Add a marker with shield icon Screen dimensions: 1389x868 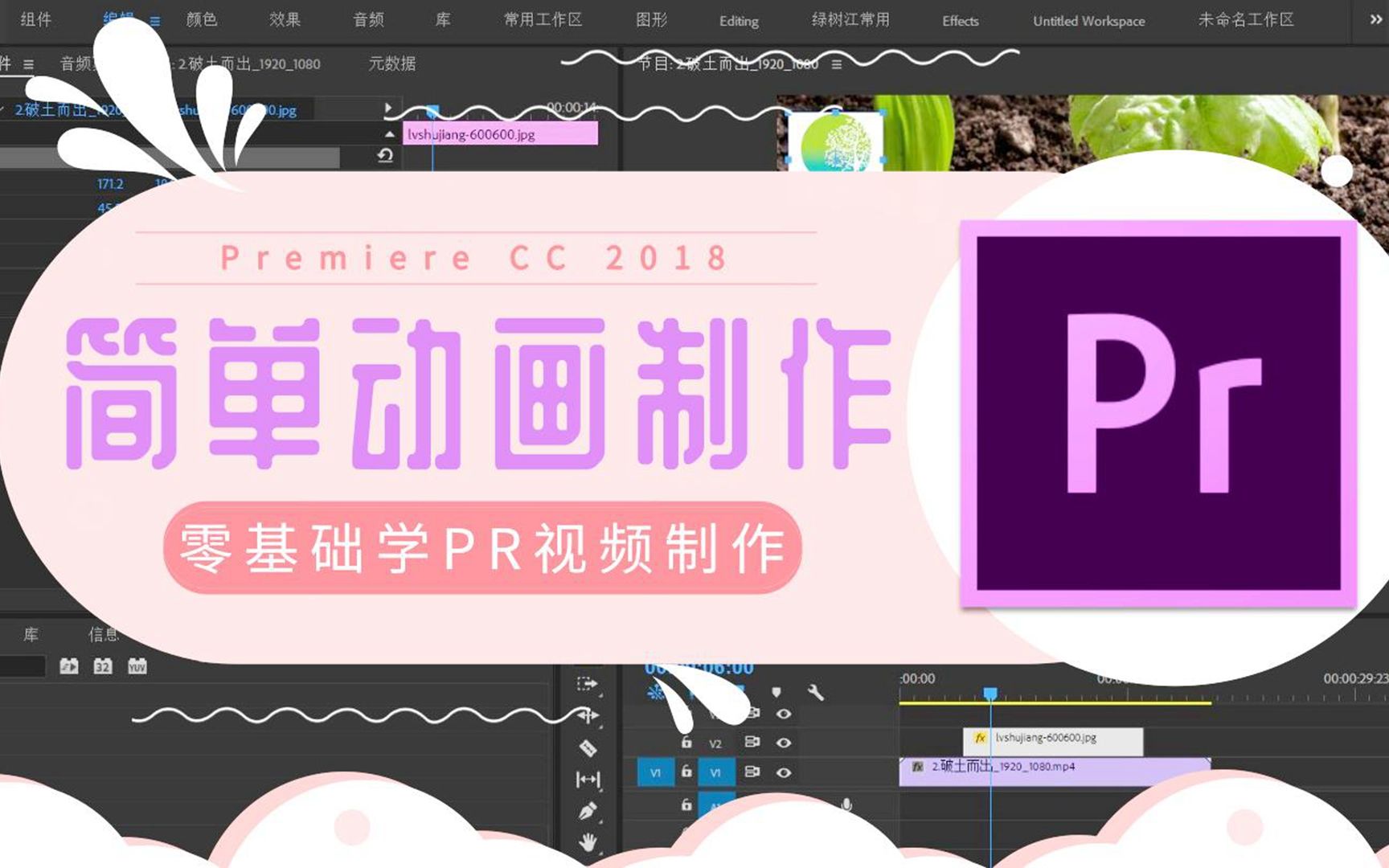pyautogui.click(x=776, y=692)
